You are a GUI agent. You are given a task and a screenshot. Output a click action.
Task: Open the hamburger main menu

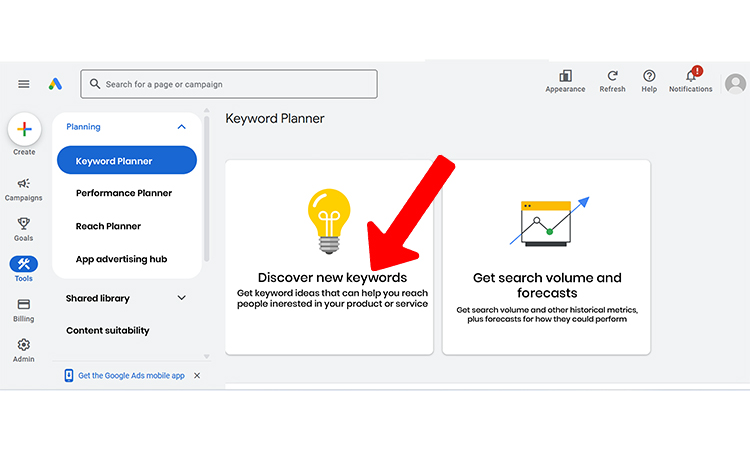24,84
